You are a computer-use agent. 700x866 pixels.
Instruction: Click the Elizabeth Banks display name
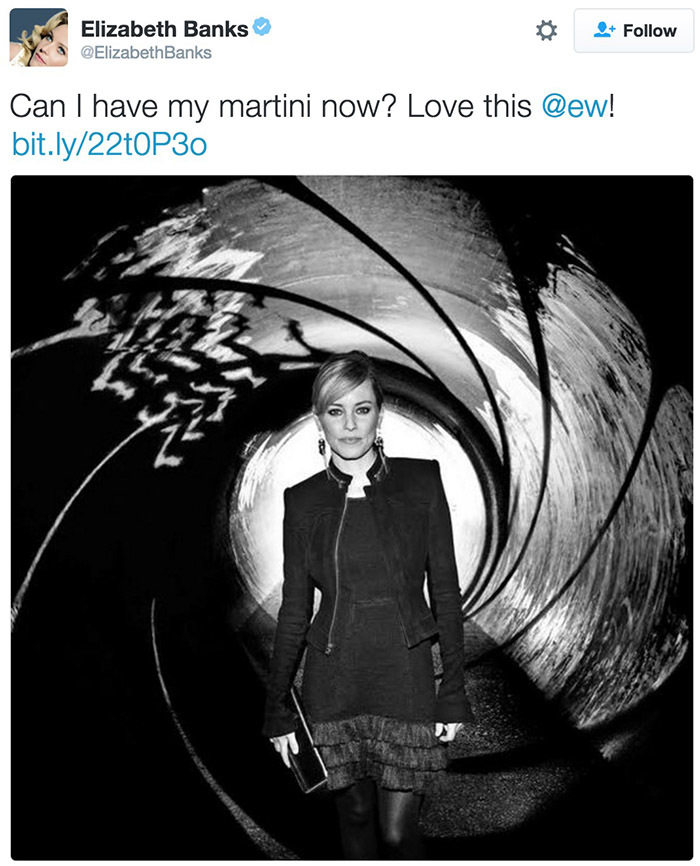[165, 29]
